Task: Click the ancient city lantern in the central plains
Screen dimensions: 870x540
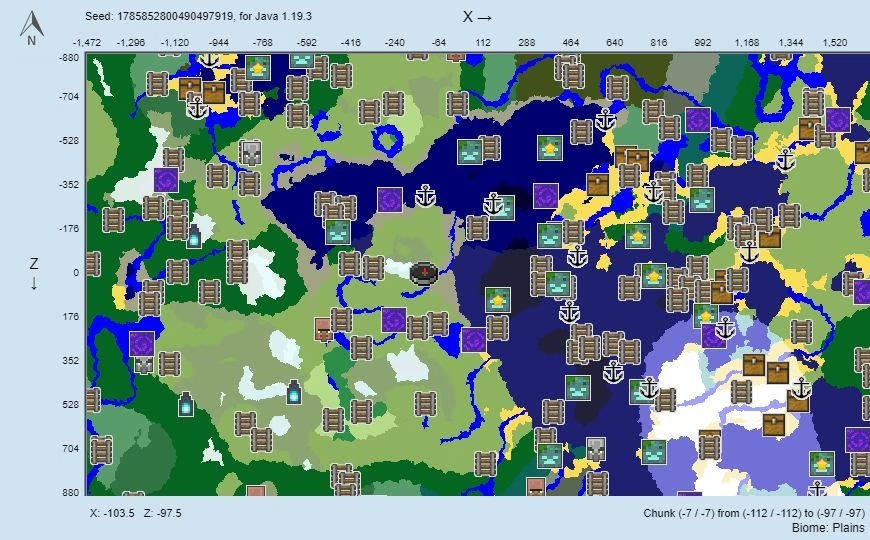Action: click(294, 392)
